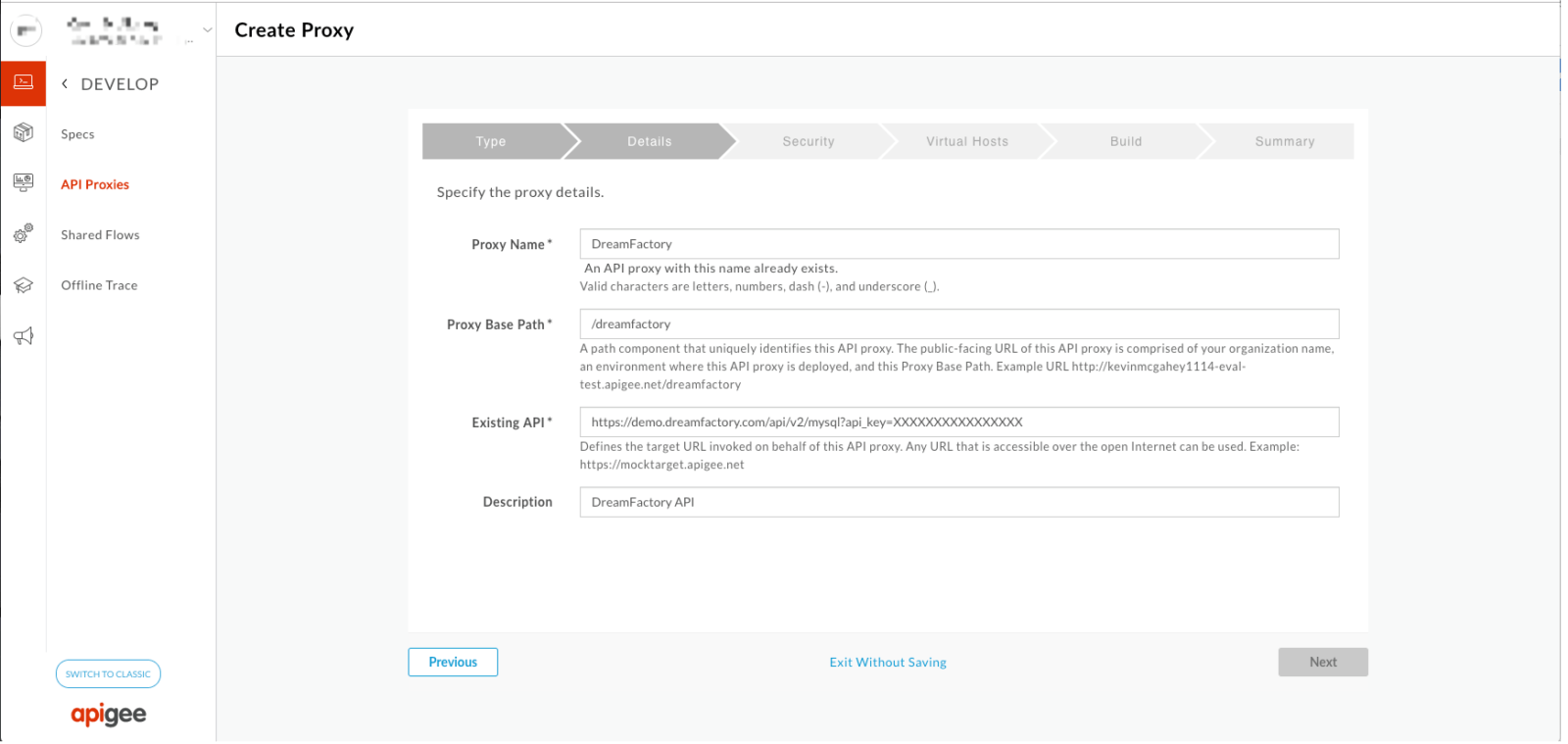Open the Analyze monitor icon in sidebar

[24, 182]
